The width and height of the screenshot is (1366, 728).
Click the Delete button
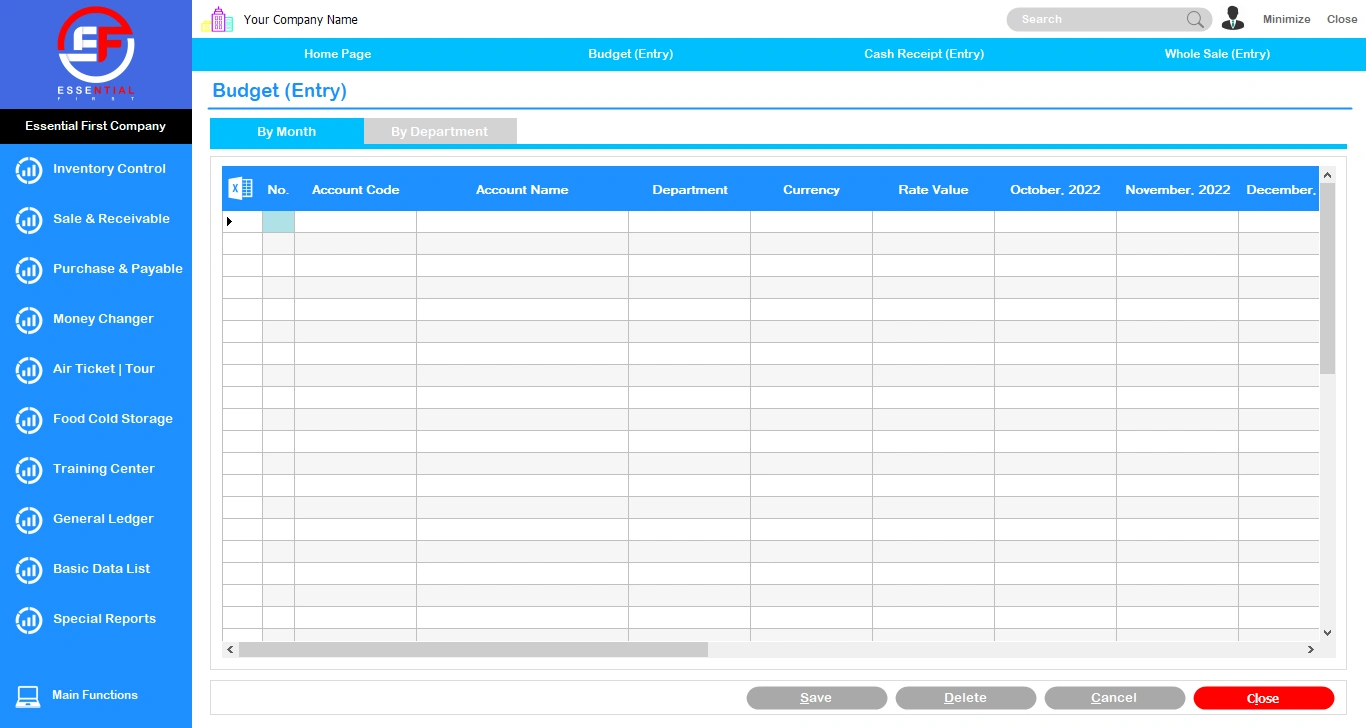[x=965, y=698]
